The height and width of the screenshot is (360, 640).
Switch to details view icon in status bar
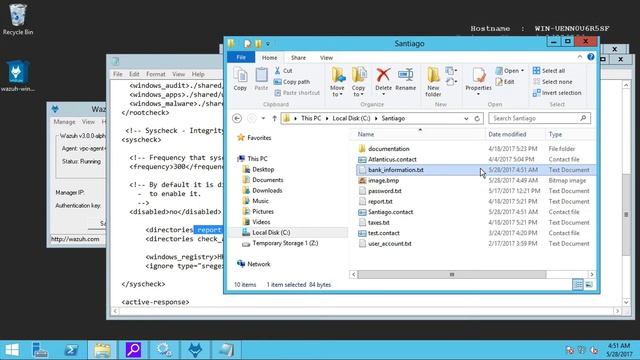tap(578, 284)
